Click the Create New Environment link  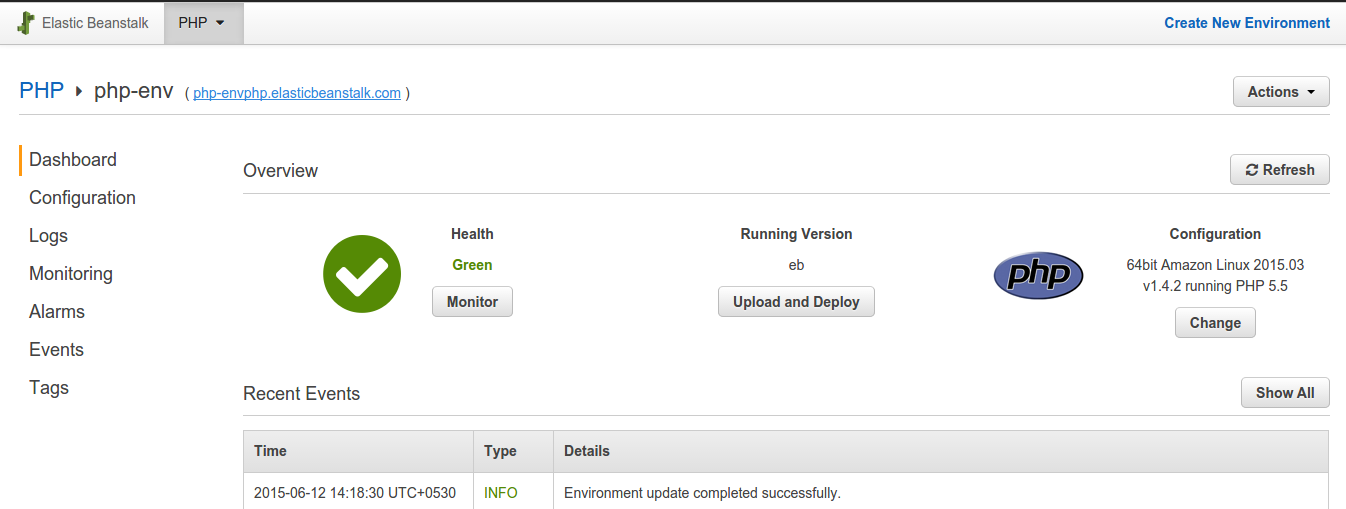[1247, 23]
